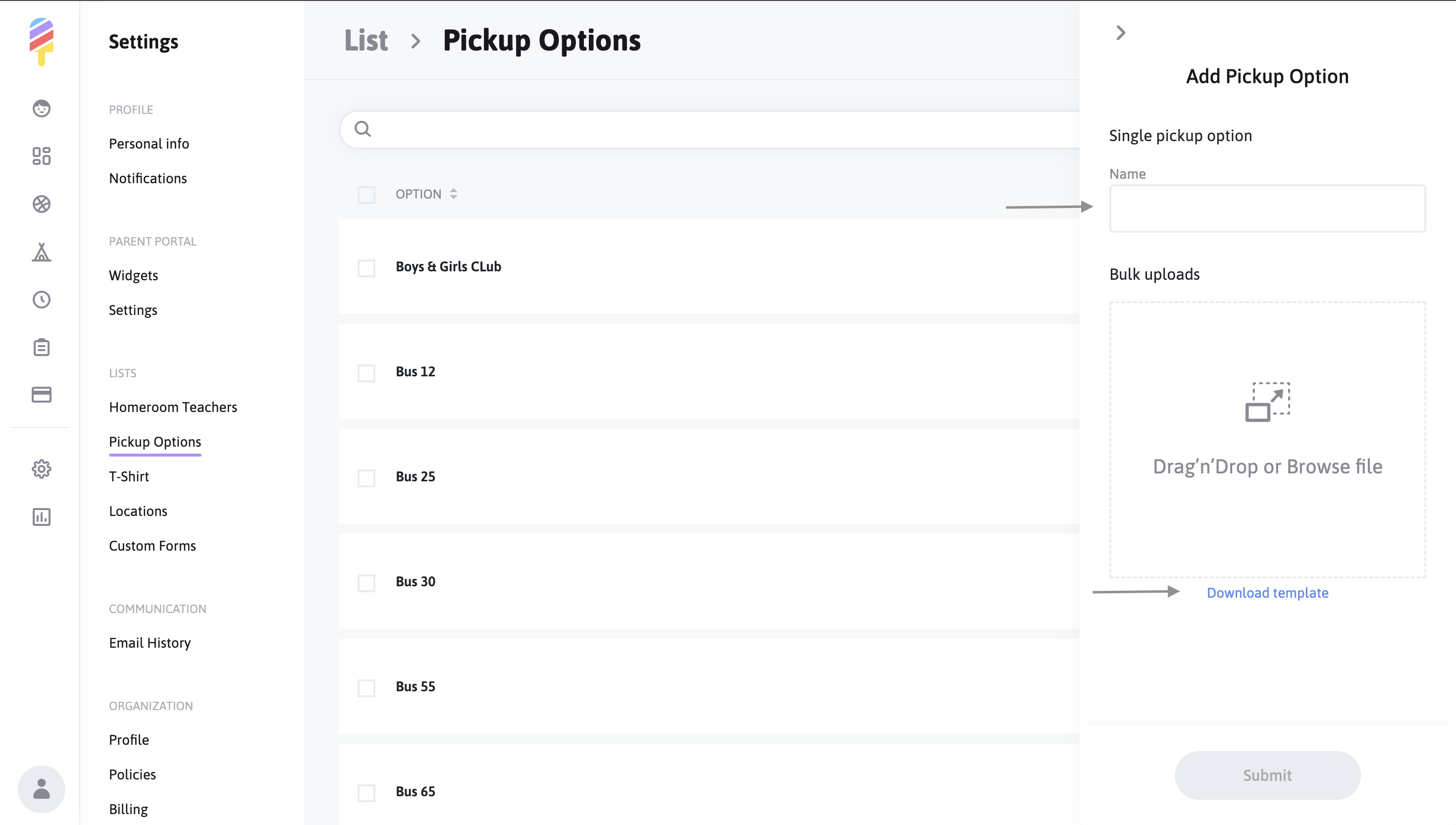The height and width of the screenshot is (825, 1456).
Task: Open the clipboard forms sidebar icon
Action: tap(42, 347)
